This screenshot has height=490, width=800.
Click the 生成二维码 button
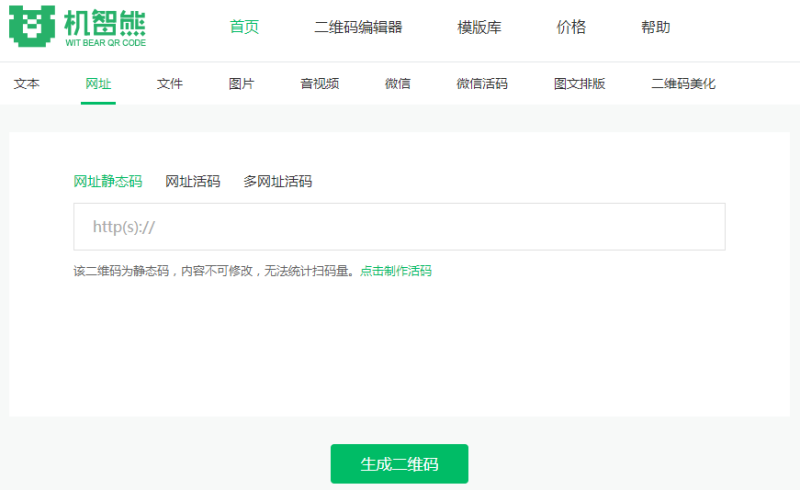[x=399, y=463]
